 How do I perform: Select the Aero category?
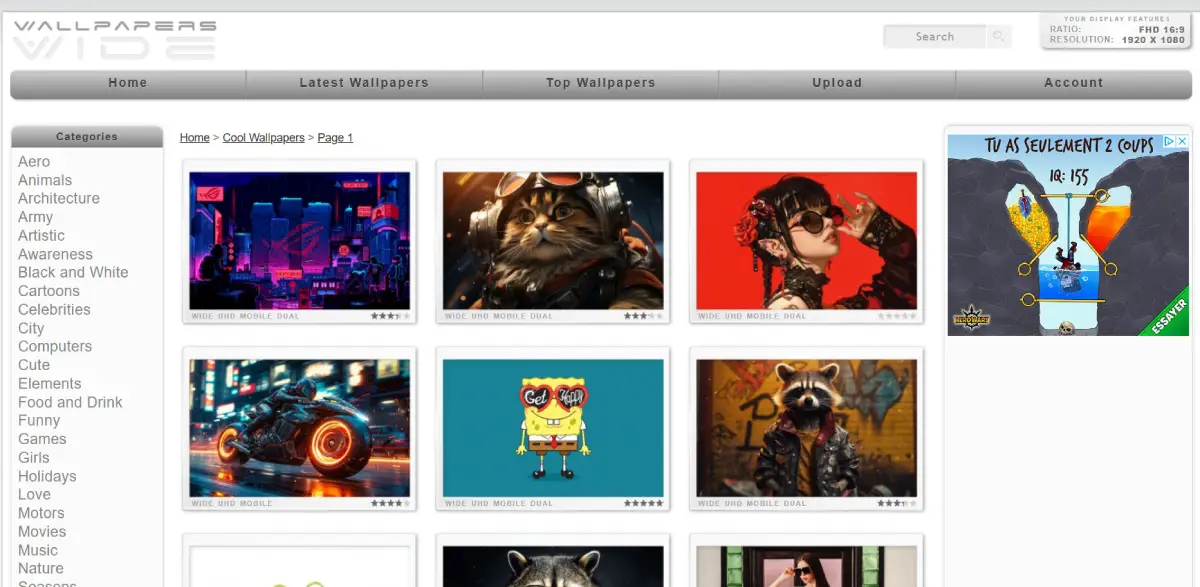click(x=34, y=162)
